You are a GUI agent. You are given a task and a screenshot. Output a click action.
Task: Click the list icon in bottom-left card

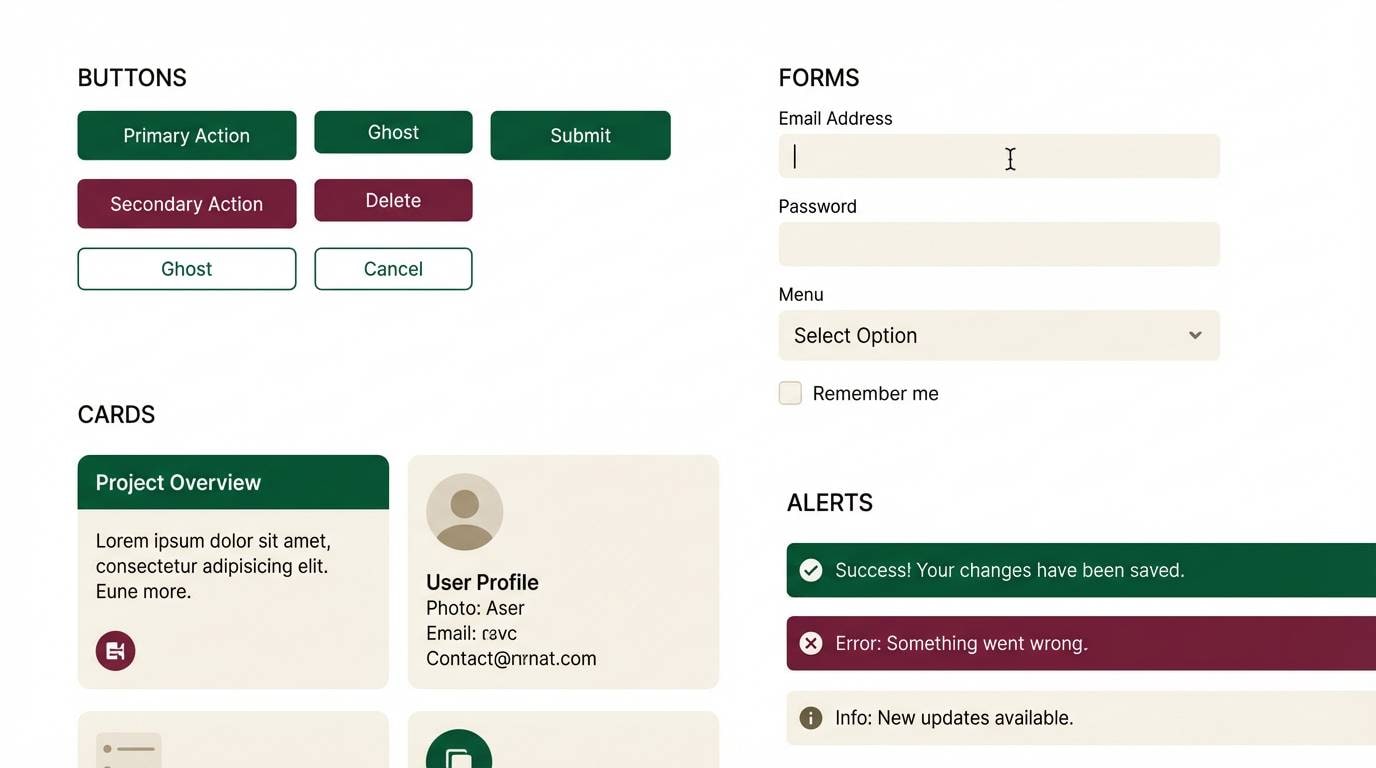click(x=129, y=751)
